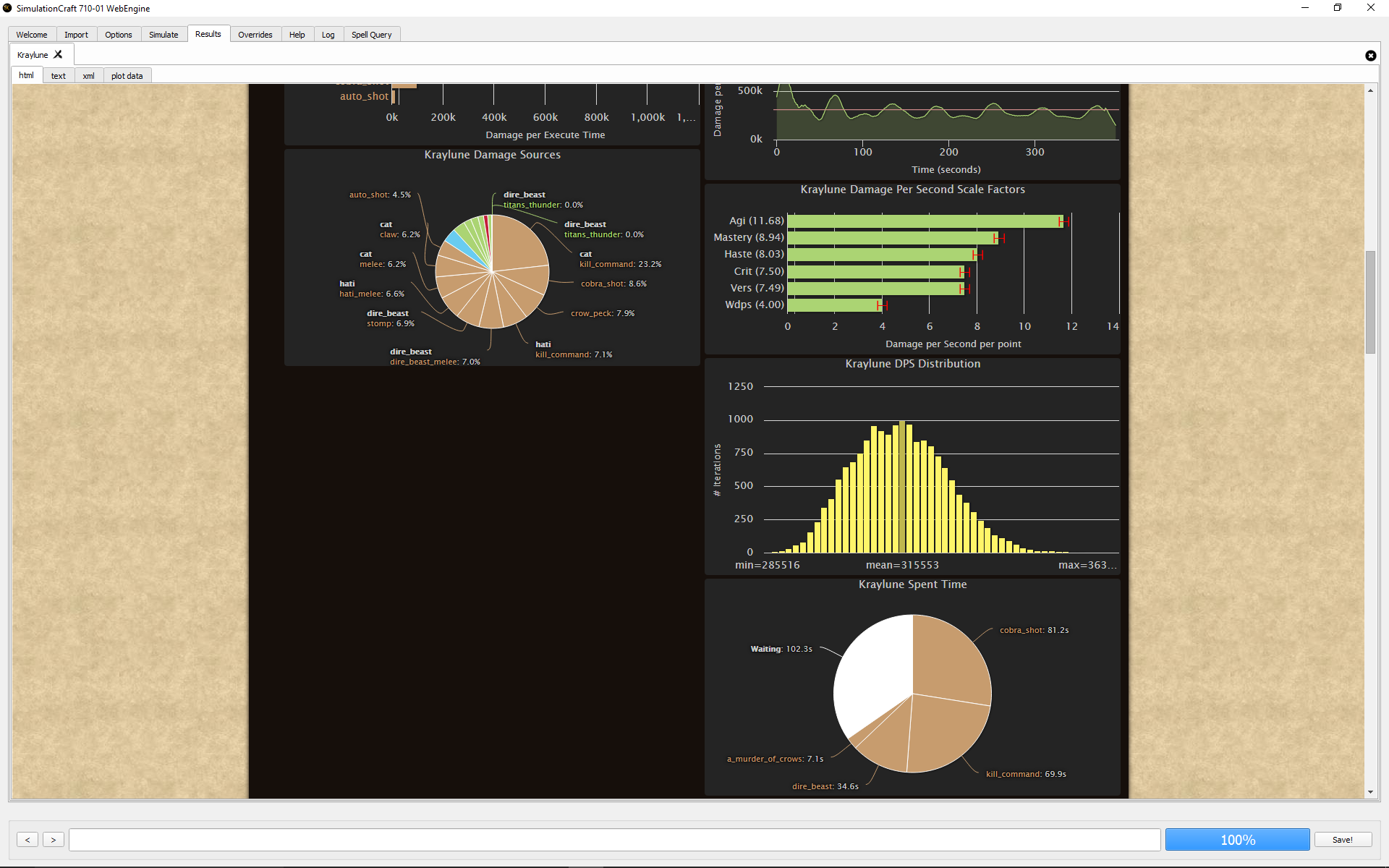This screenshot has height=868, width=1389.
Task: Switch to the Options tab
Action: pos(119,35)
